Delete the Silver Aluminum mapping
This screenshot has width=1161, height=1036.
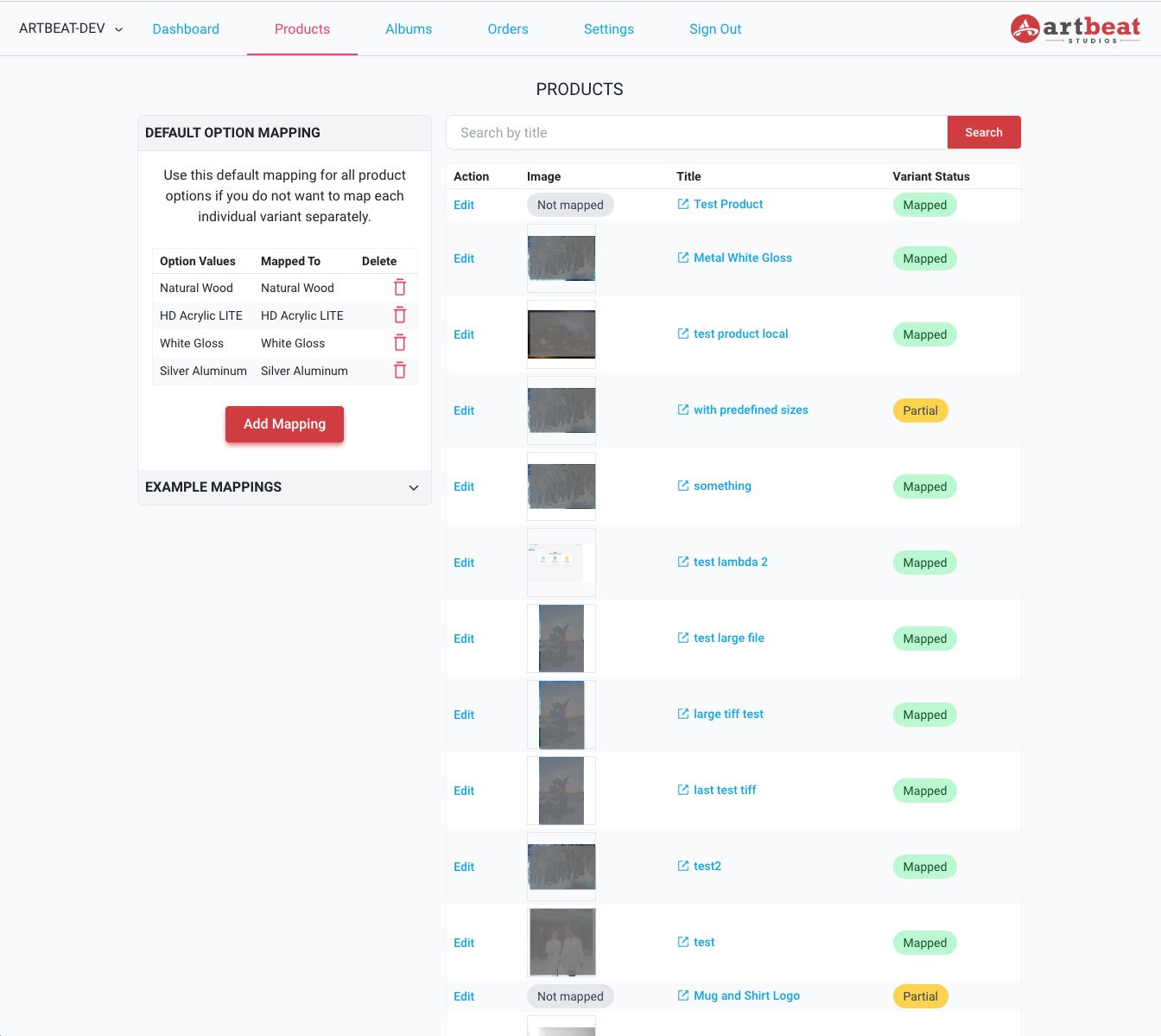click(400, 371)
